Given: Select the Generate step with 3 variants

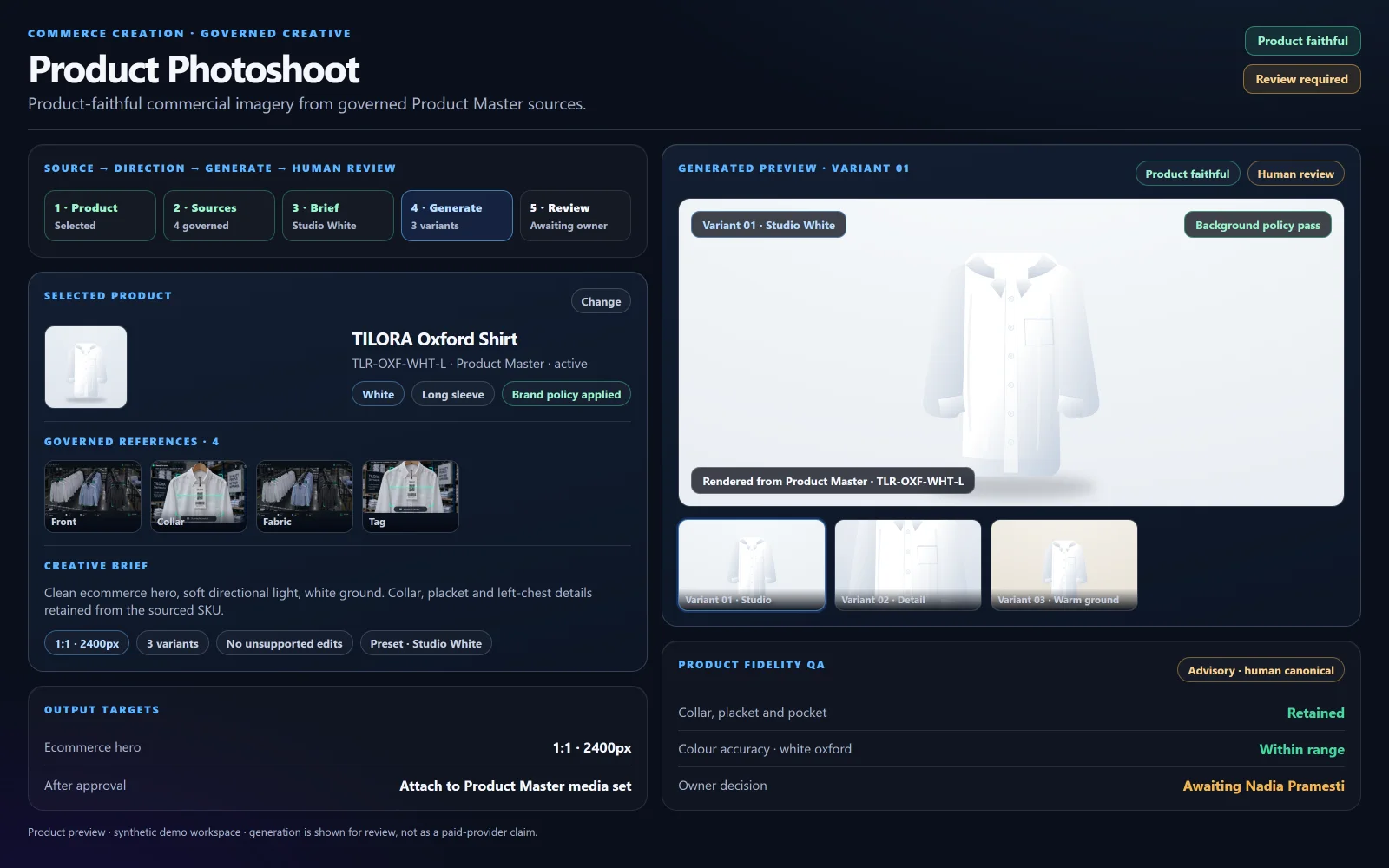Looking at the screenshot, I should tap(457, 216).
